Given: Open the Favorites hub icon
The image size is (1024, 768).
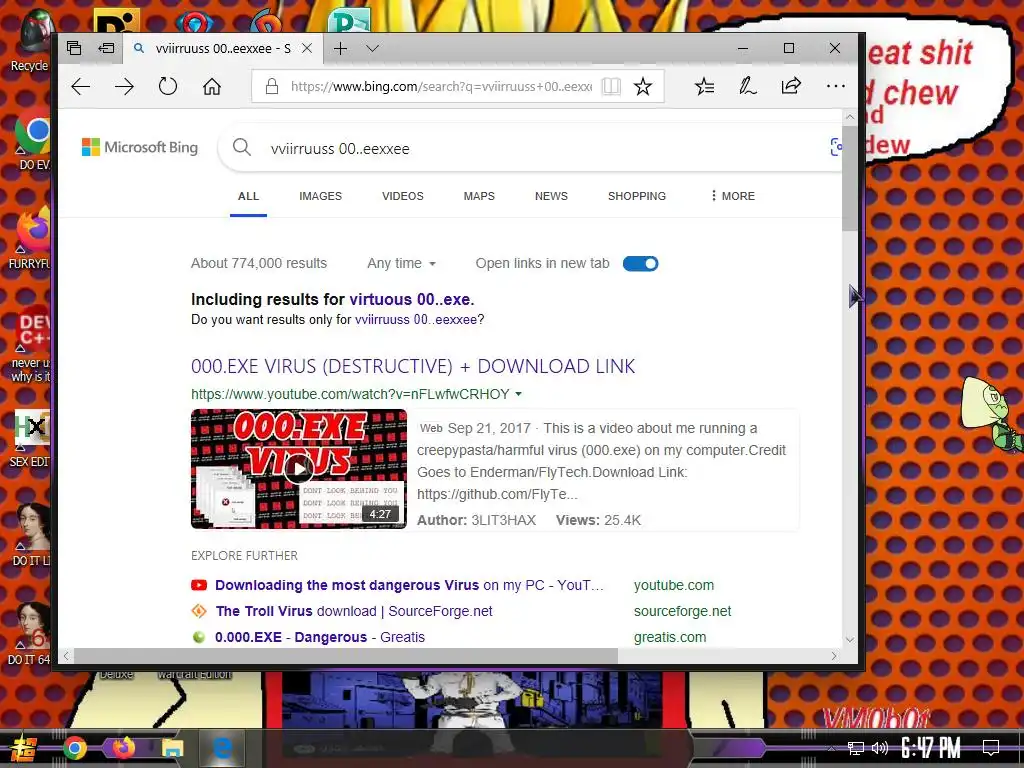Looking at the screenshot, I should point(704,86).
